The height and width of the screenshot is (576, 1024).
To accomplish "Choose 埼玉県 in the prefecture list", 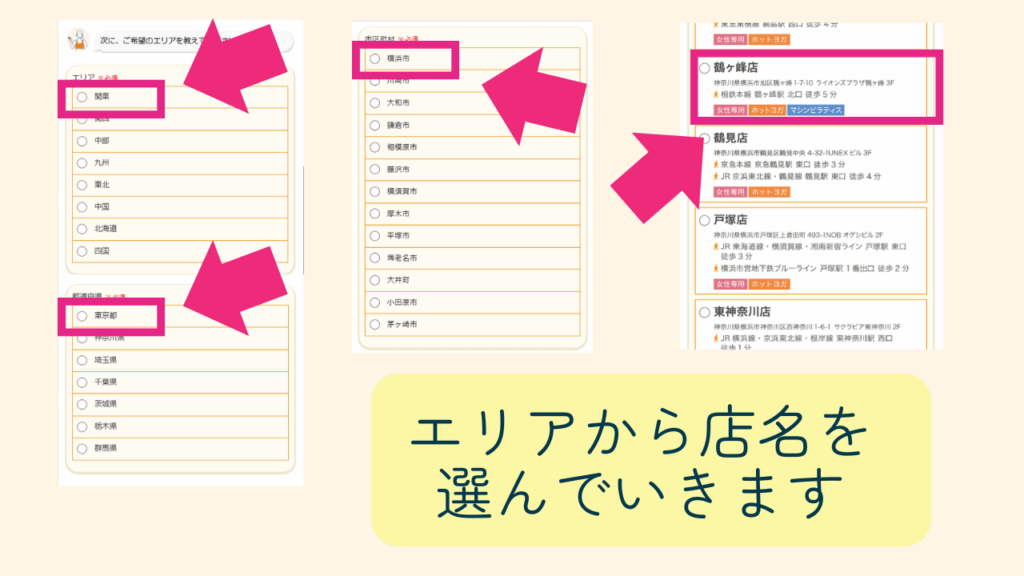I will pos(82,360).
